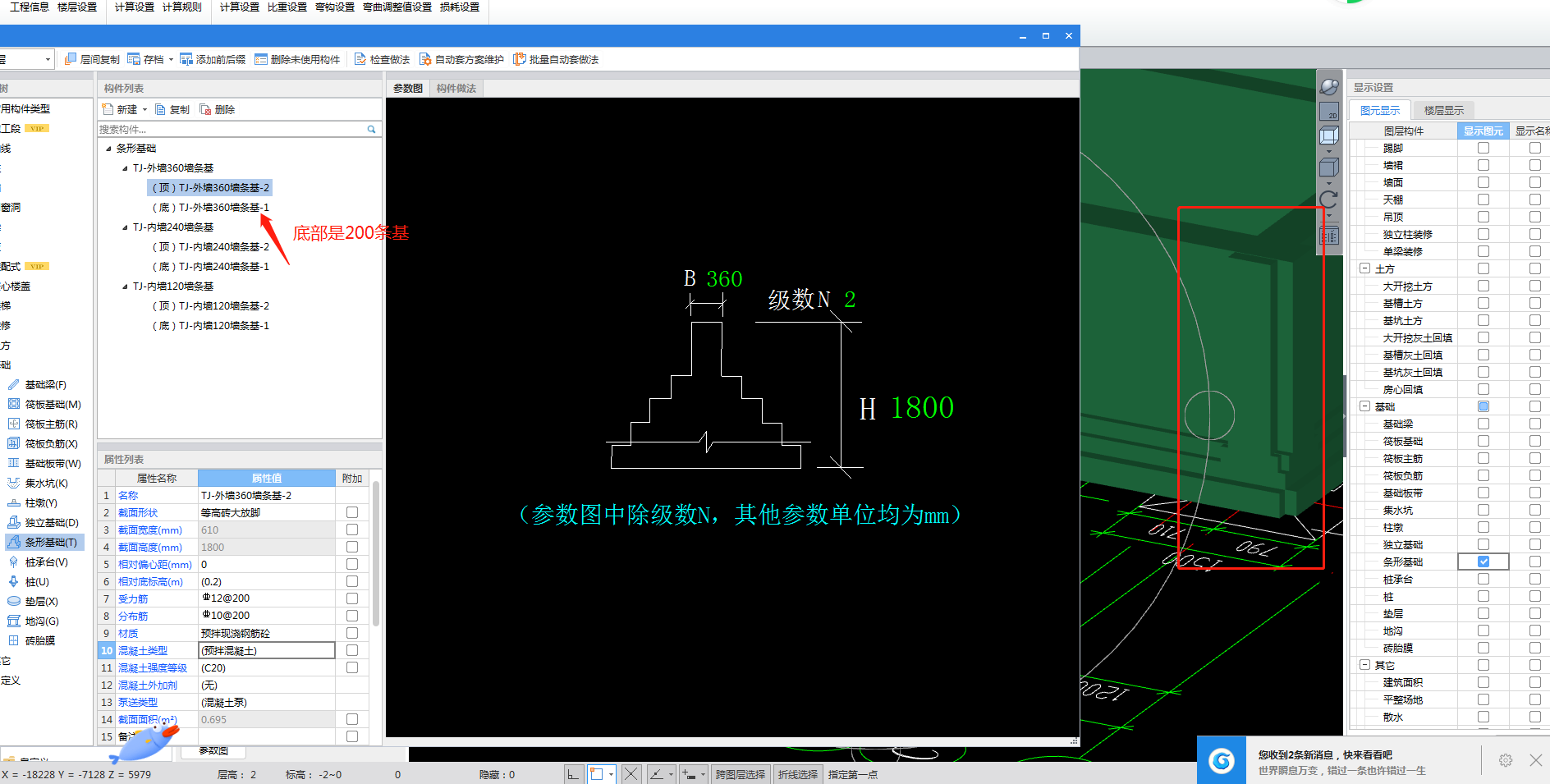Image resolution: width=1550 pixels, height=784 pixels.
Task: Collapse the TJ-外墙360墙条基 tree node
Action: 125,168
